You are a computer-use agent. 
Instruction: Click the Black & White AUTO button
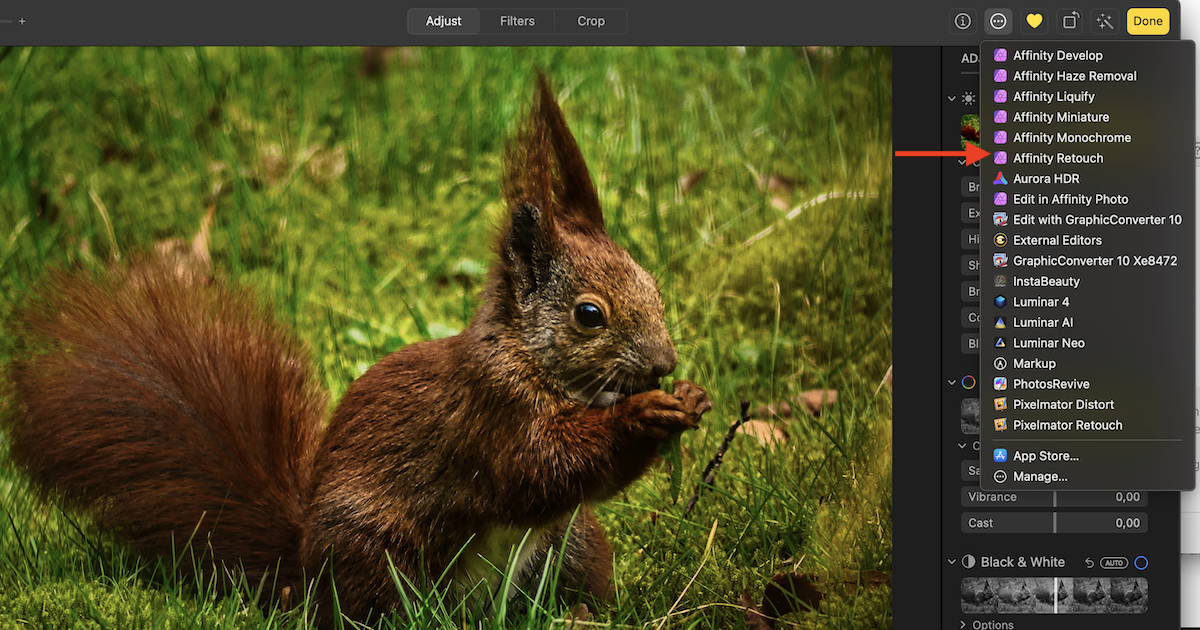[1114, 563]
